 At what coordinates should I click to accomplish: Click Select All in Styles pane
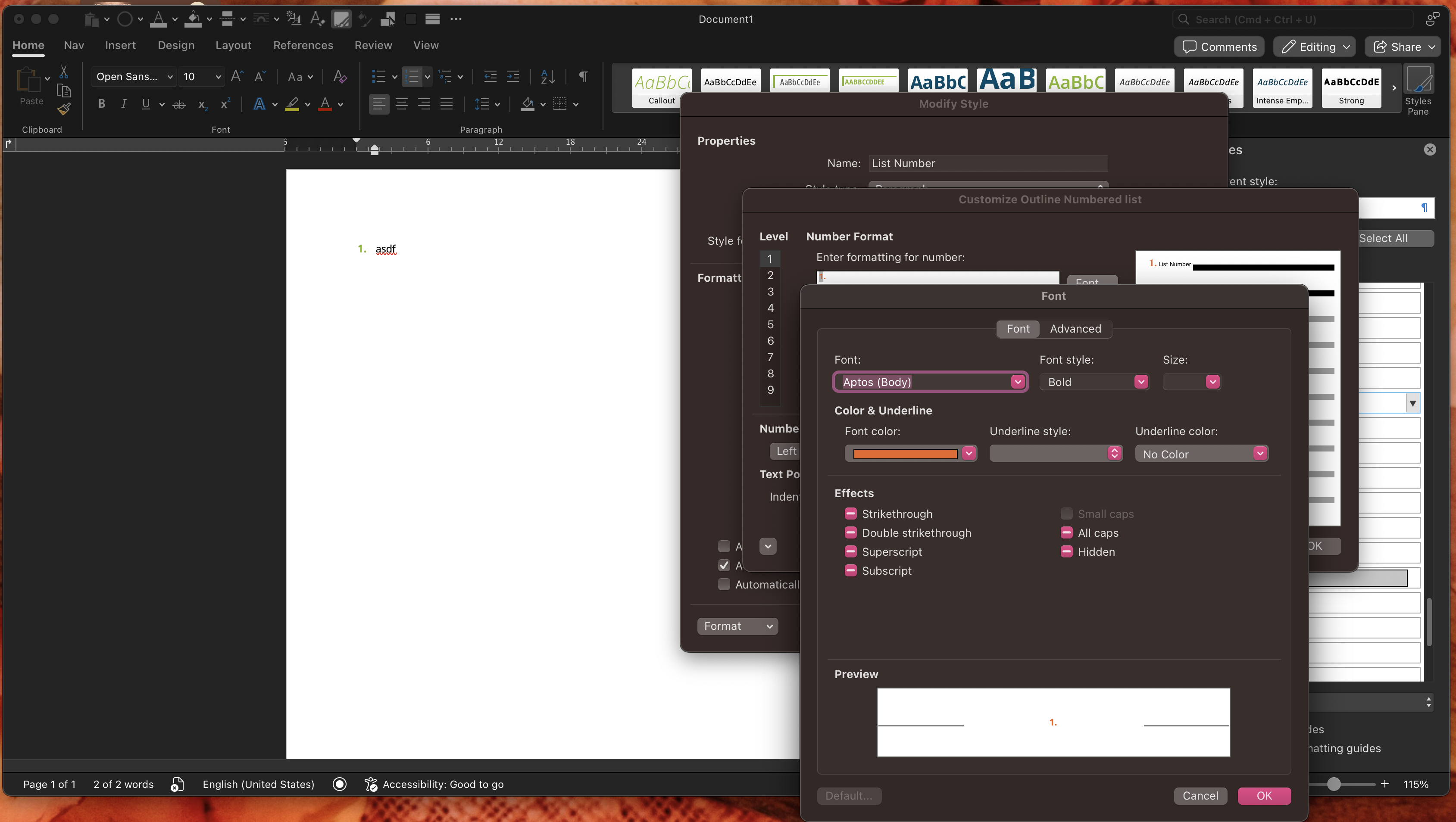(x=1383, y=238)
